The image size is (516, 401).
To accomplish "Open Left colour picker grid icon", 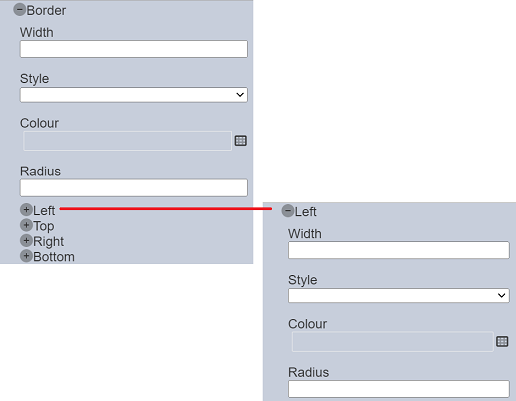I will (x=502, y=341).
